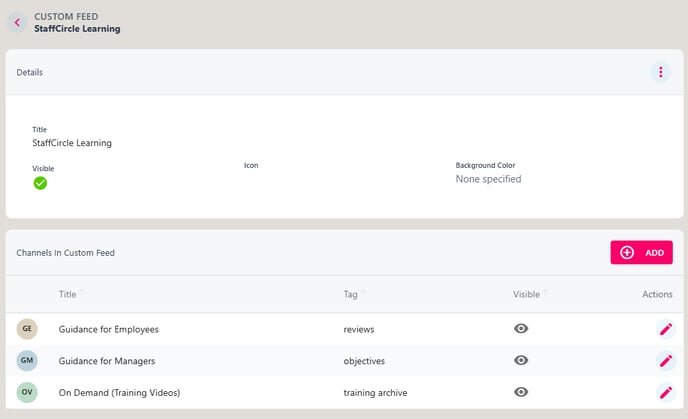Add a channel with the ADD button

point(641,252)
